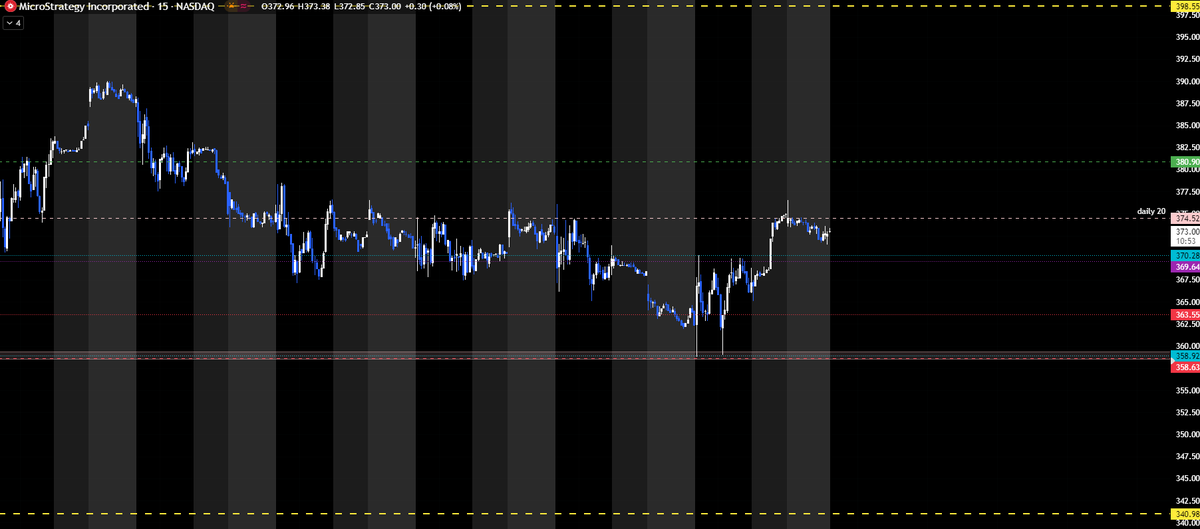1200x529 pixels.
Task: Select the 398 yellow price label at top
Action: (1185, 6)
